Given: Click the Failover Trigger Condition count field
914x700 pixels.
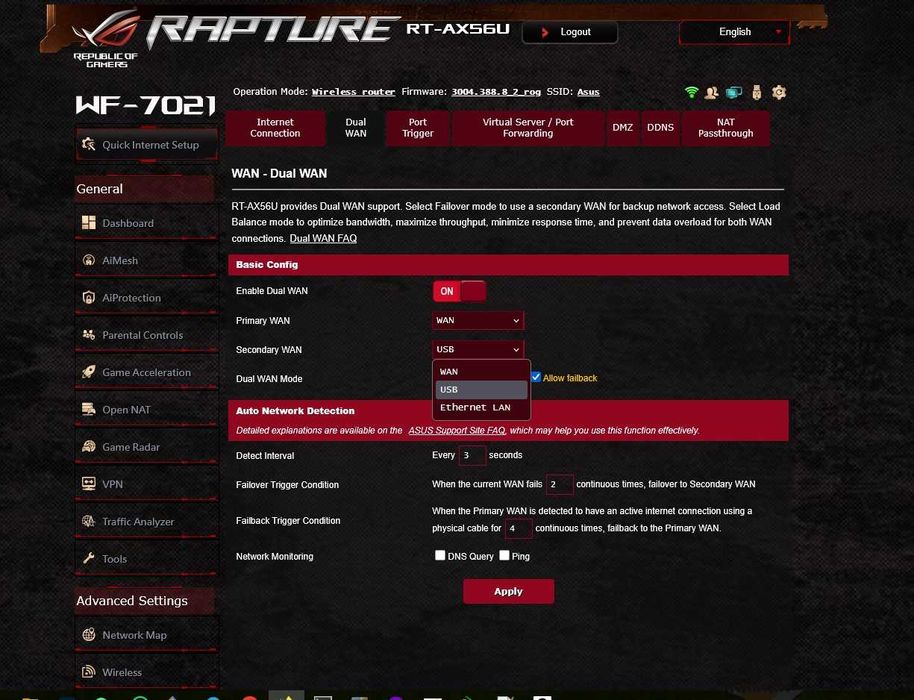Looking at the screenshot, I should tap(560, 484).
